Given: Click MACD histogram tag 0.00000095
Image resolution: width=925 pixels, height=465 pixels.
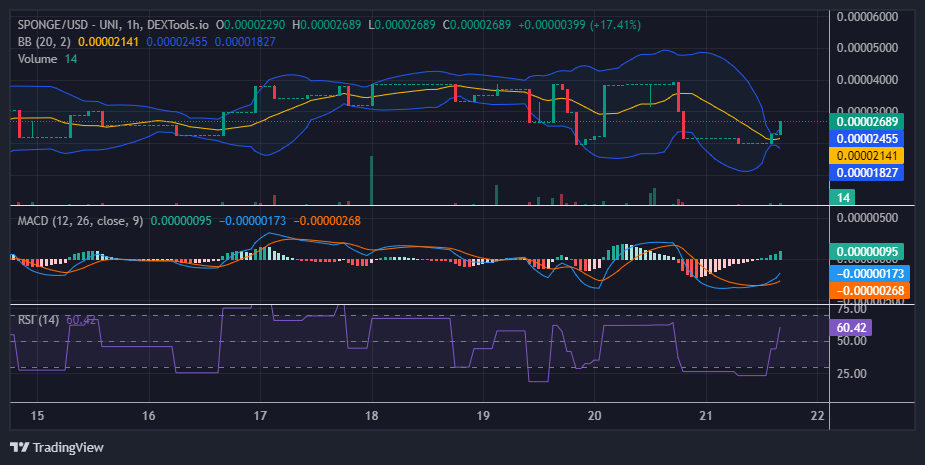Looking at the screenshot, I should pos(867,252).
